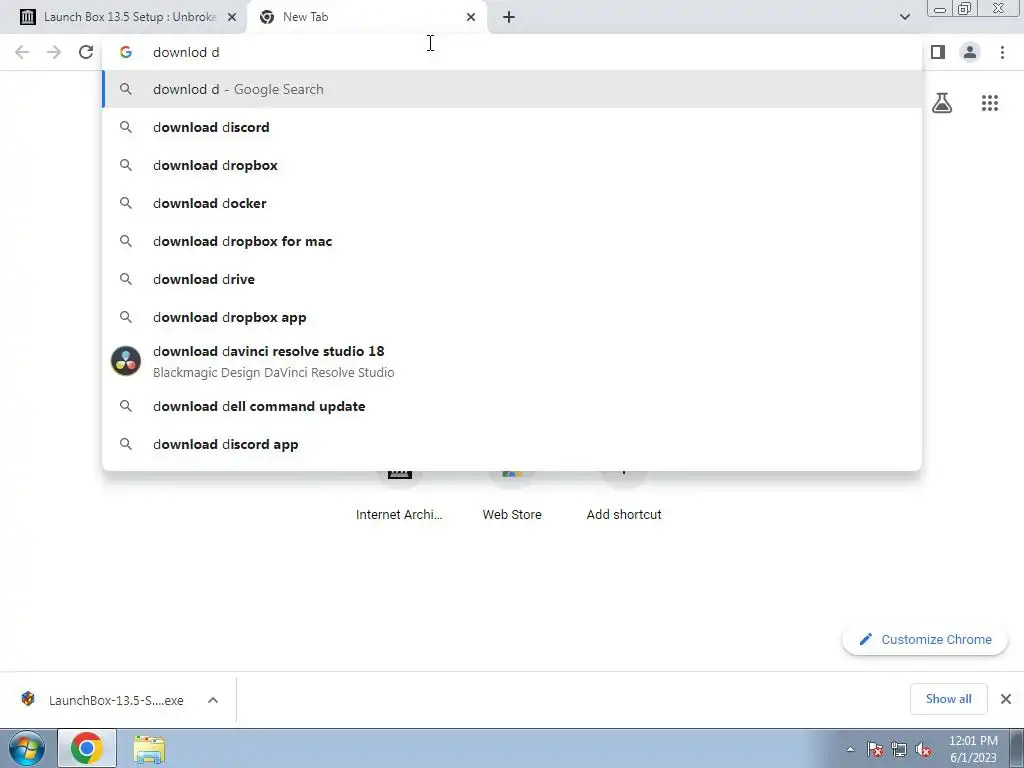This screenshot has width=1024, height=768.
Task: Reload the current page
Action: pyautogui.click(x=86, y=52)
